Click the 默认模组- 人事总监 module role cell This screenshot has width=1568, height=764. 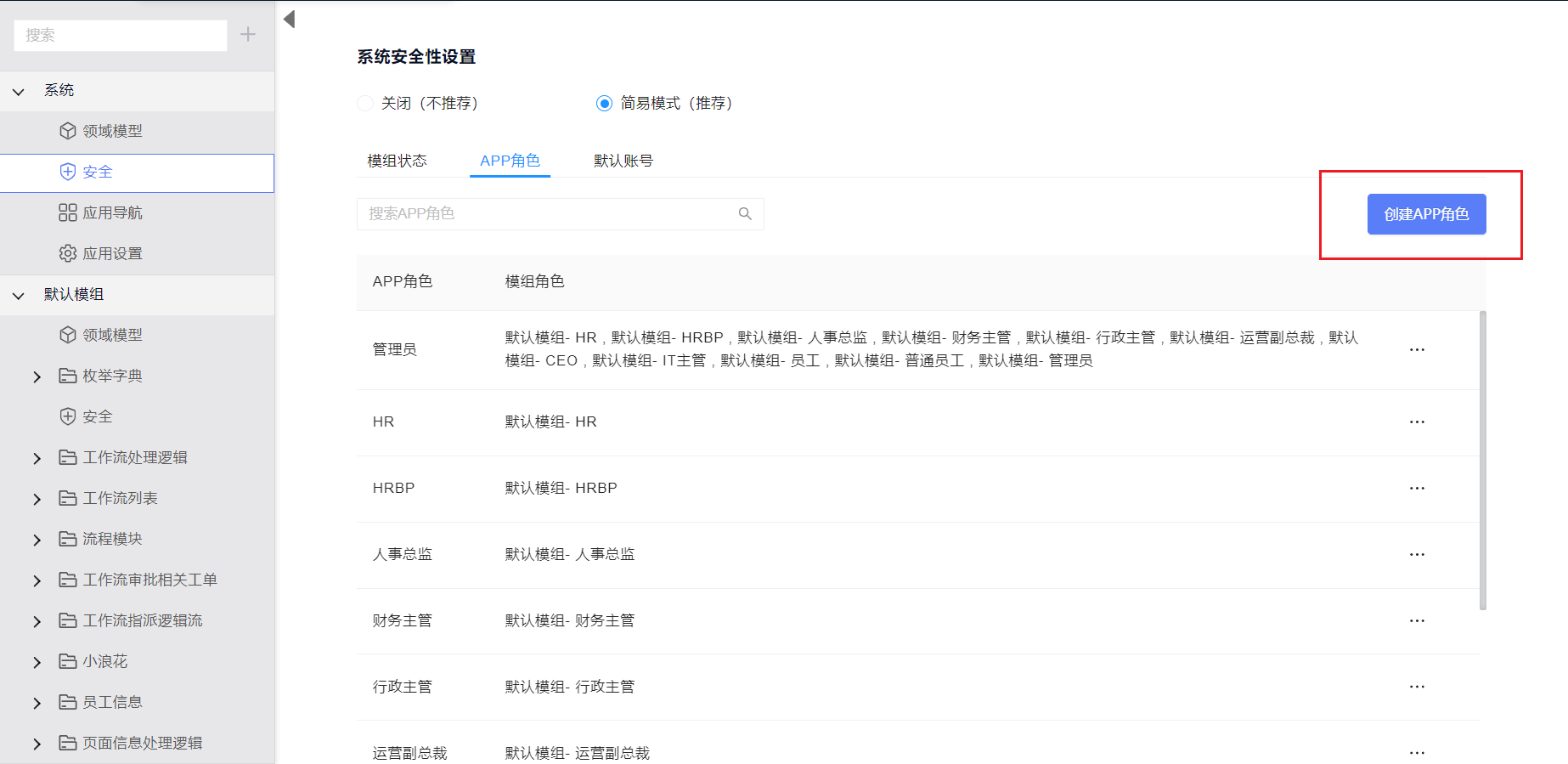click(569, 554)
